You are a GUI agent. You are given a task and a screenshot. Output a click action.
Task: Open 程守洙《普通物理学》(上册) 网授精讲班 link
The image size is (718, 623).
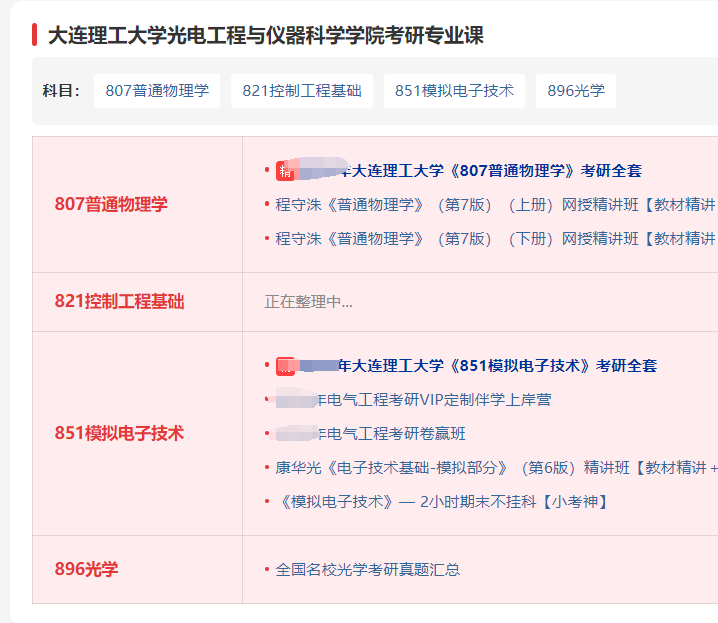pos(495,205)
